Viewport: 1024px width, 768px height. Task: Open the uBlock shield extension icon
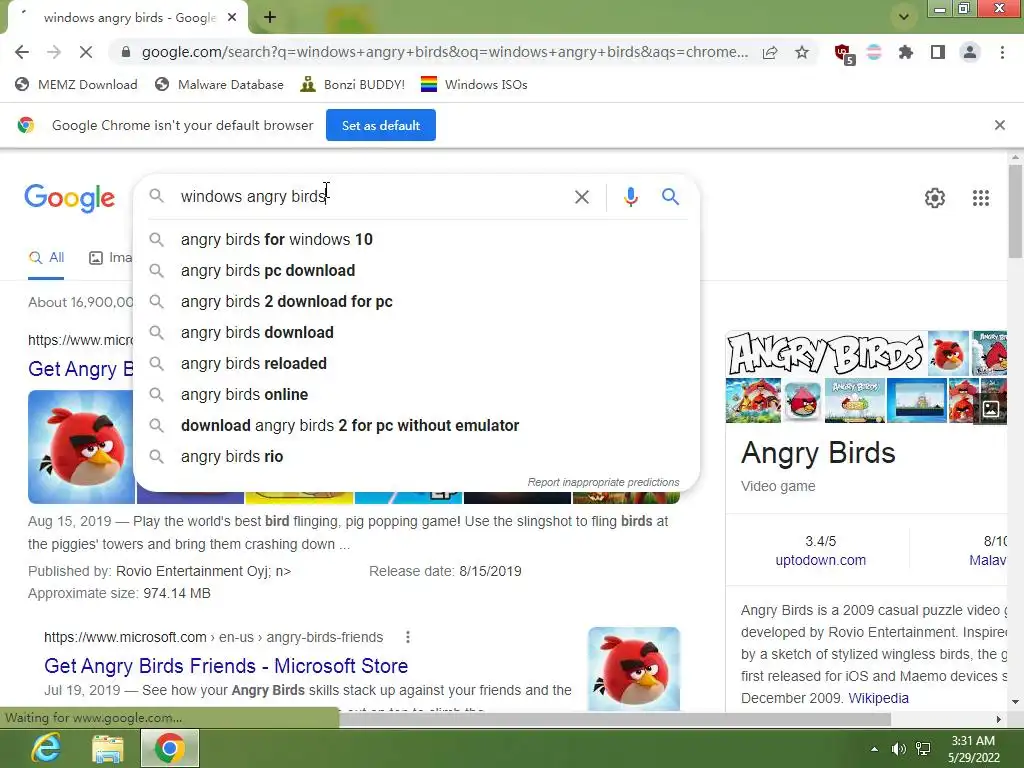(x=844, y=53)
